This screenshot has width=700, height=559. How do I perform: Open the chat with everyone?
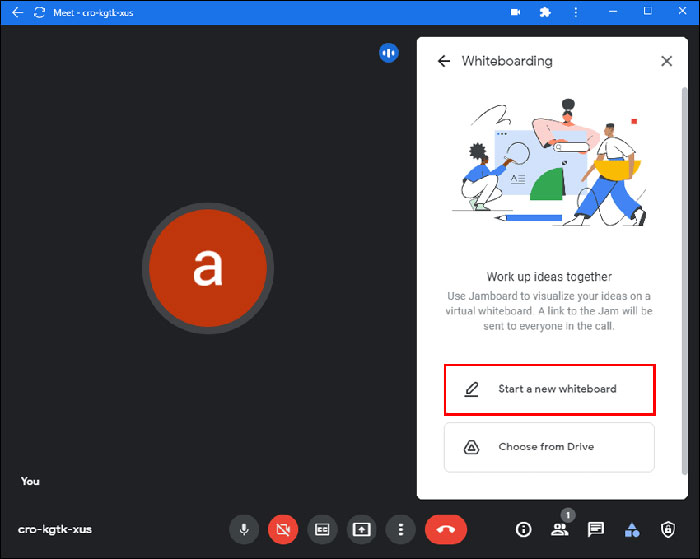pos(595,529)
